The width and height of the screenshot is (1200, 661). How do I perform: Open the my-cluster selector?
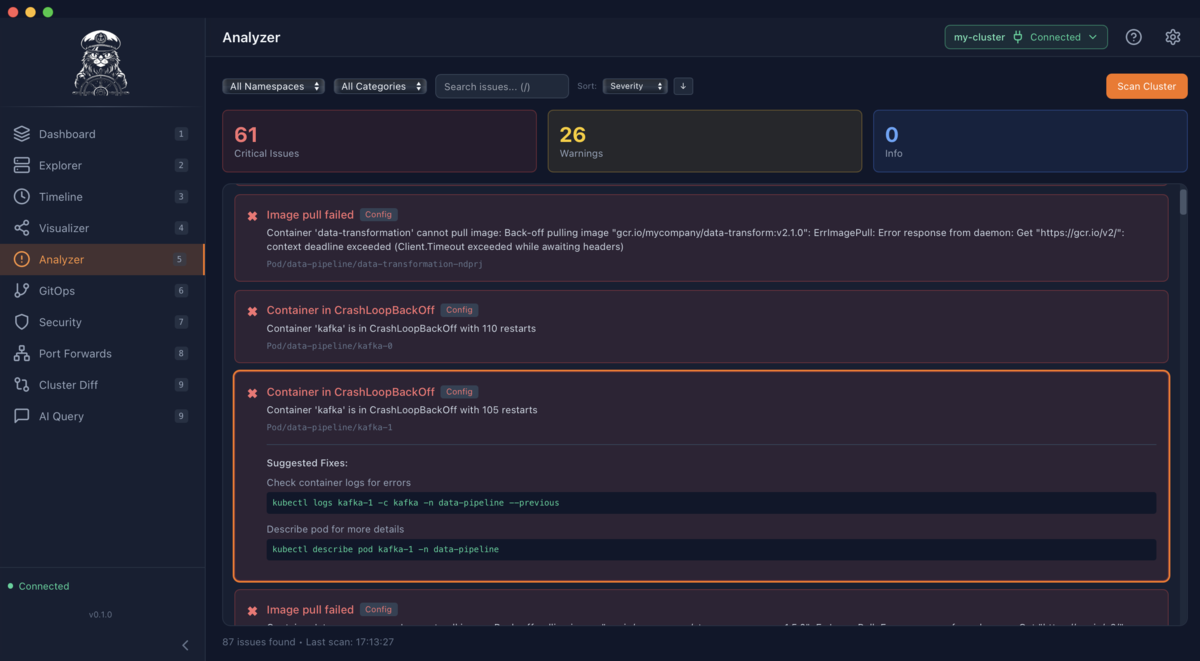click(x=1026, y=36)
